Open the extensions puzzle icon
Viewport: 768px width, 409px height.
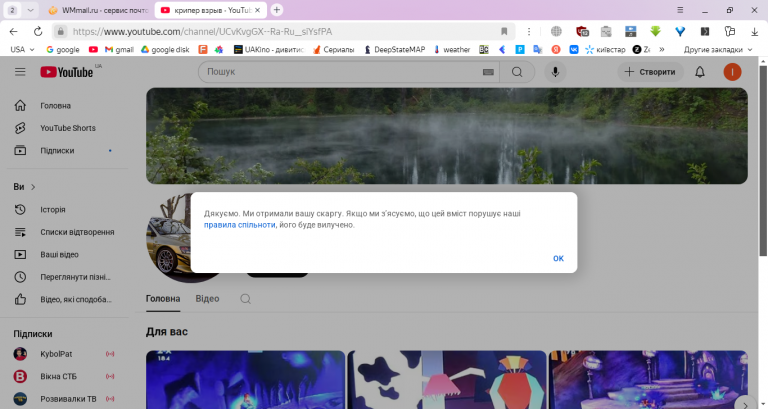click(x=730, y=31)
